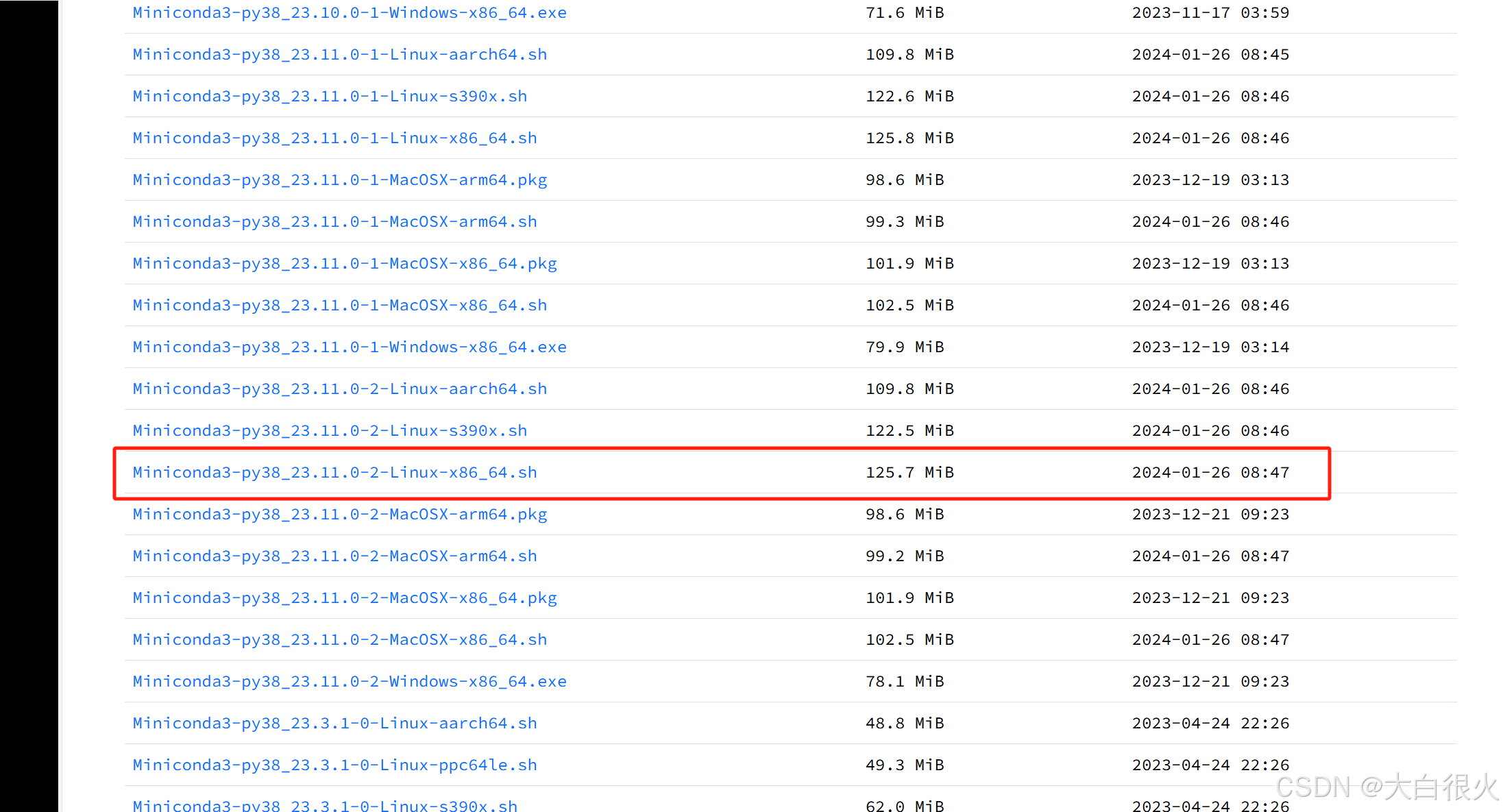1503x812 pixels.
Task: Open Miniconda3-py38_23.11.0-1-Linux-x86_64.sh link
Action: pos(334,138)
